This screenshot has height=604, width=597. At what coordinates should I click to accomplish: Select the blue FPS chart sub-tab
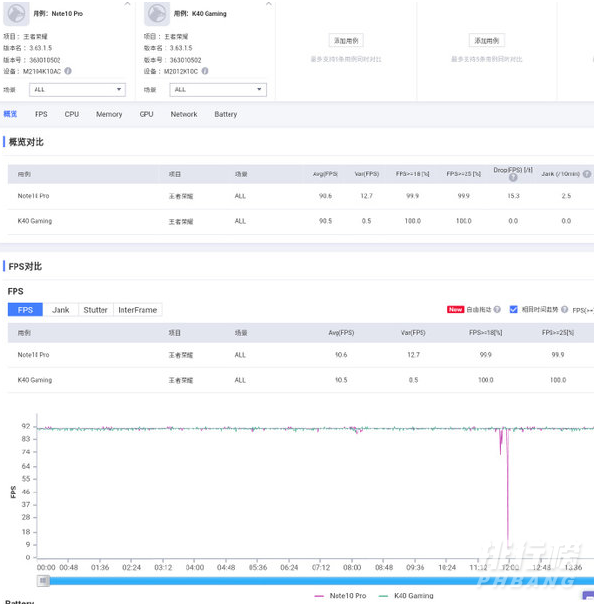pyautogui.click(x=25, y=310)
